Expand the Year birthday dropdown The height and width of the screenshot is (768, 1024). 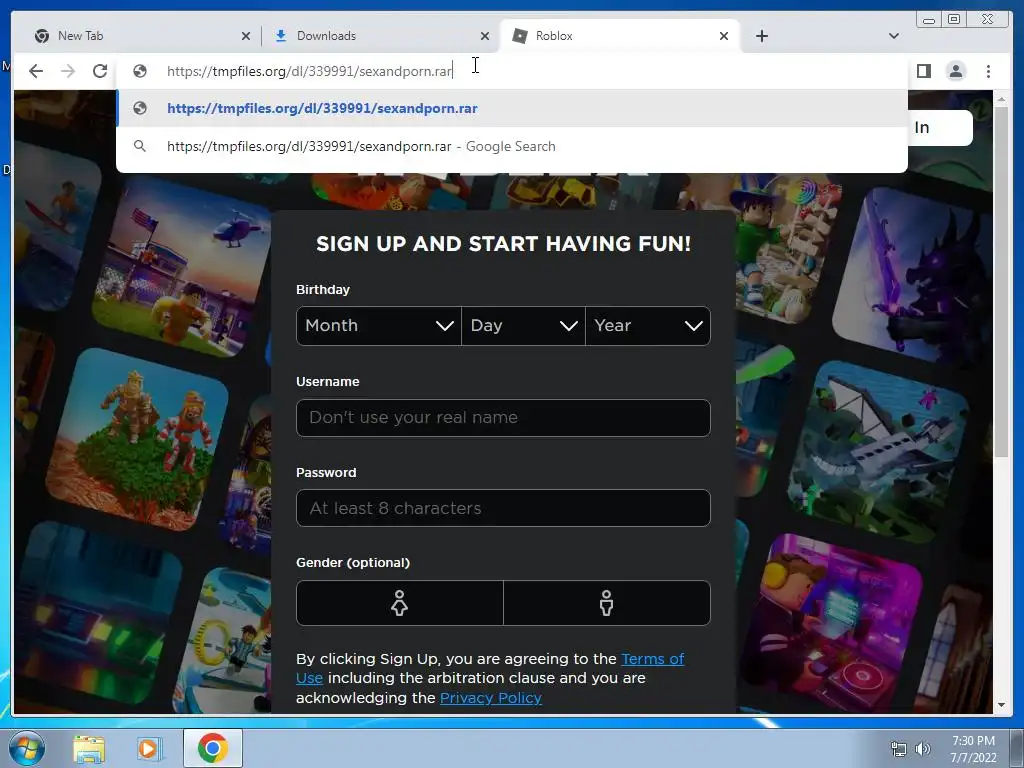pyautogui.click(x=648, y=326)
